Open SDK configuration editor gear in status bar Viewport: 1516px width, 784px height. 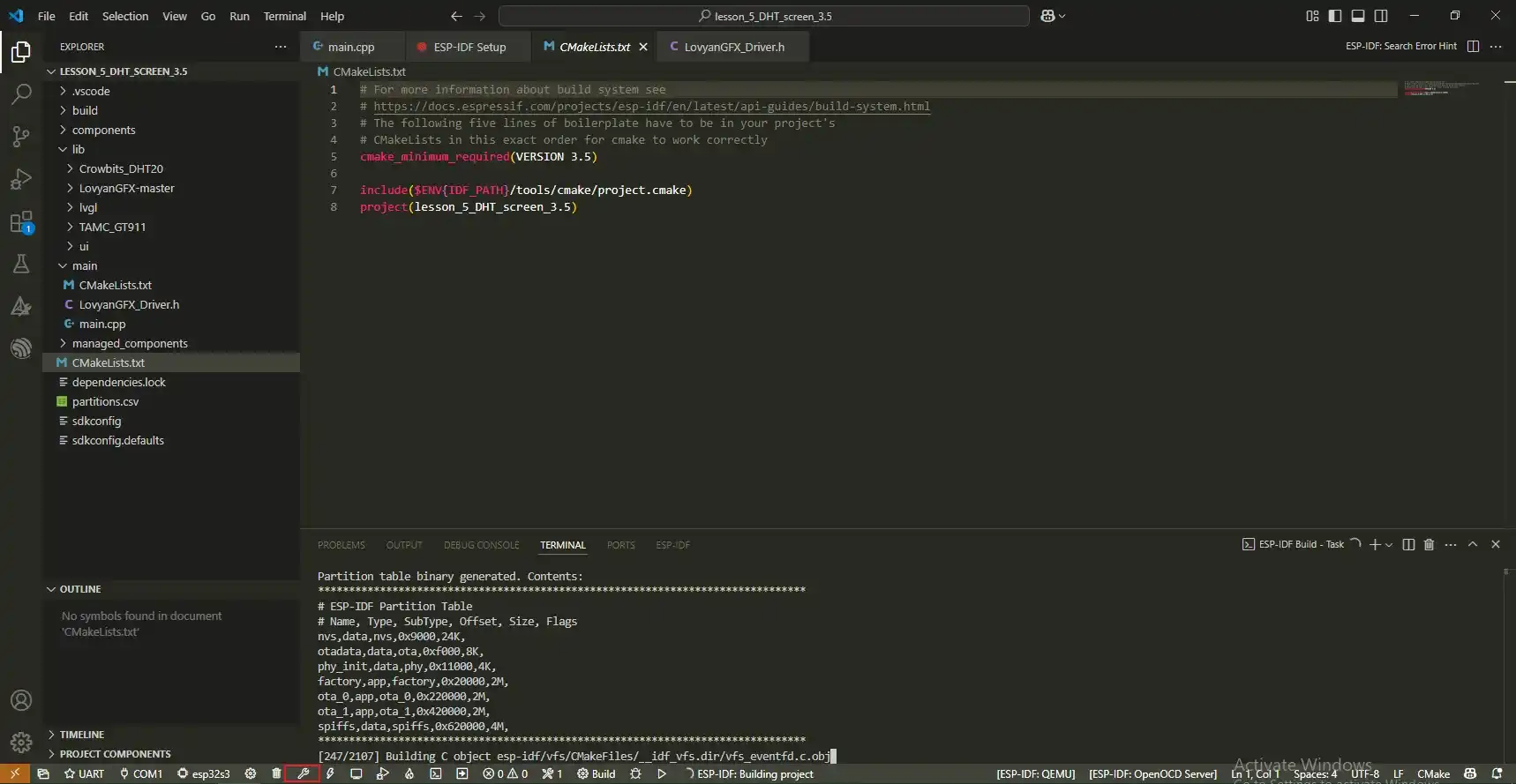[x=251, y=773]
